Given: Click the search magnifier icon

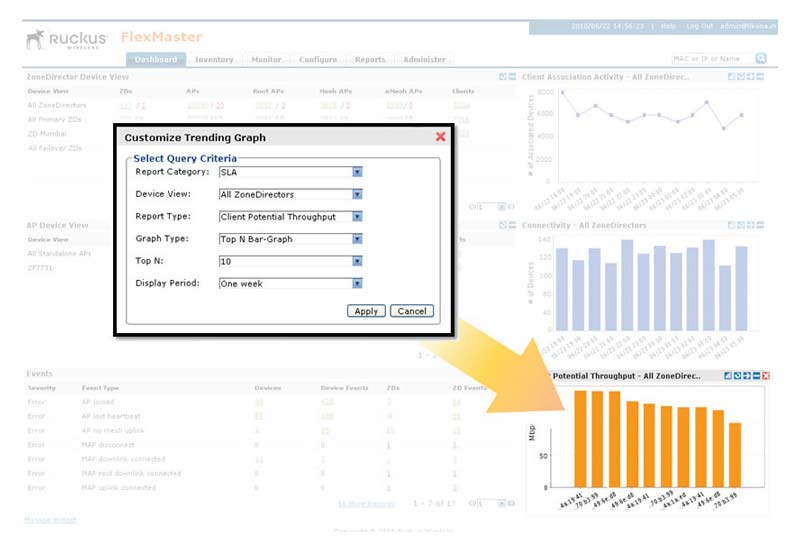Looking at the screenshot, I should (x=761, y=59).
